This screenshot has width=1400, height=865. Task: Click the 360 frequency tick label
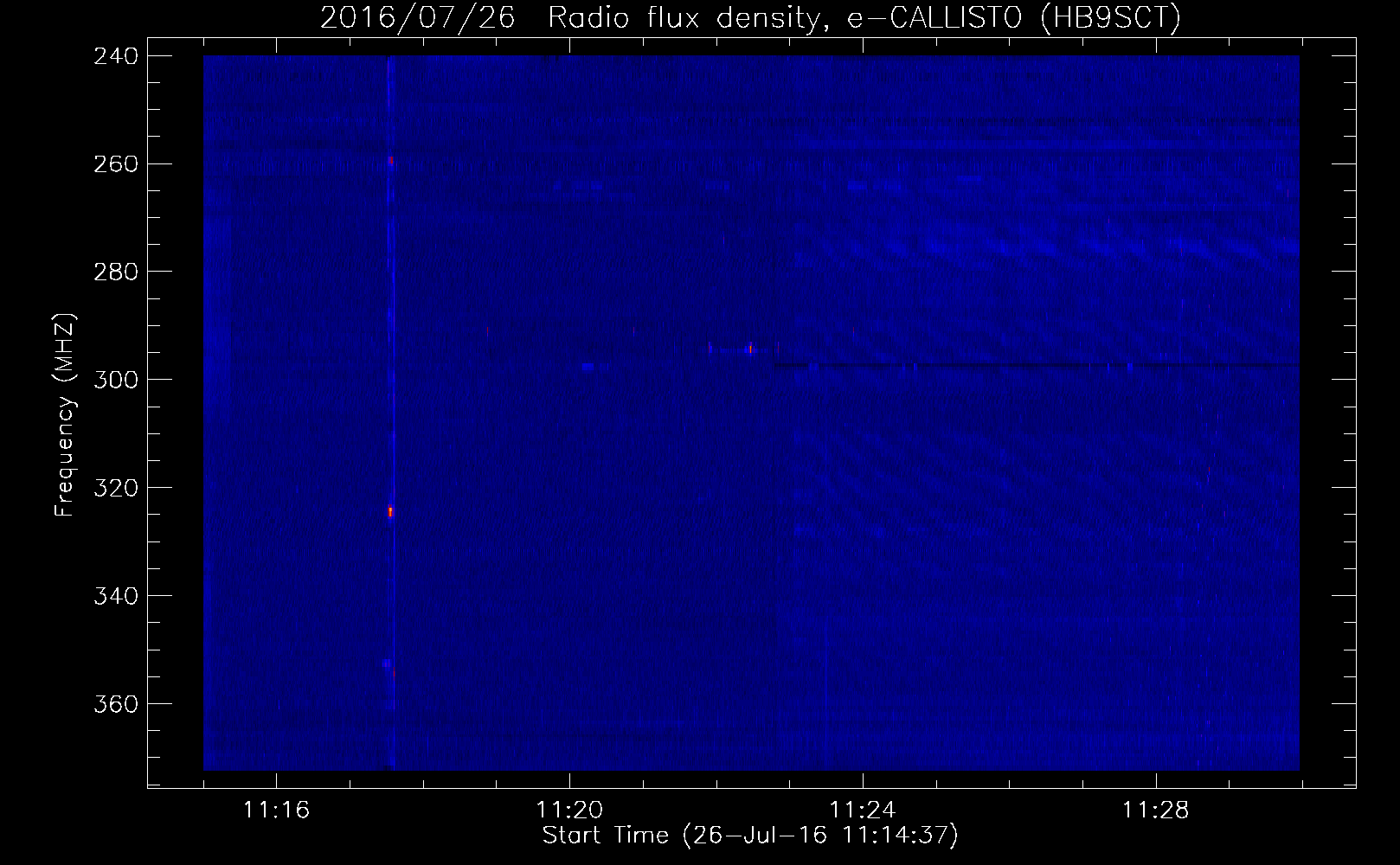tap(114, 704)
